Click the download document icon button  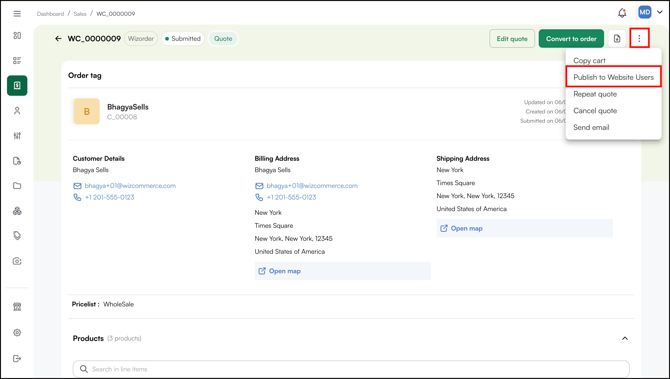tap(617, 38)
